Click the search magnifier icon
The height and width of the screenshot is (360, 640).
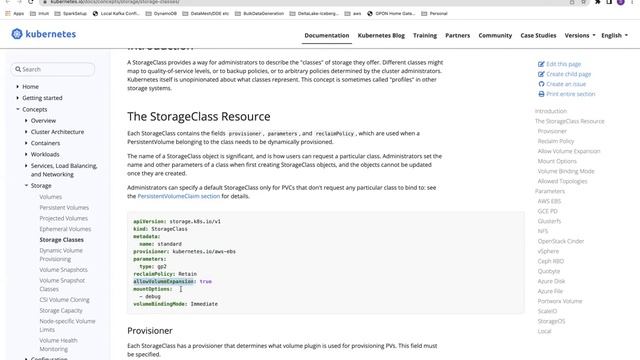click(x=18, y=69)
